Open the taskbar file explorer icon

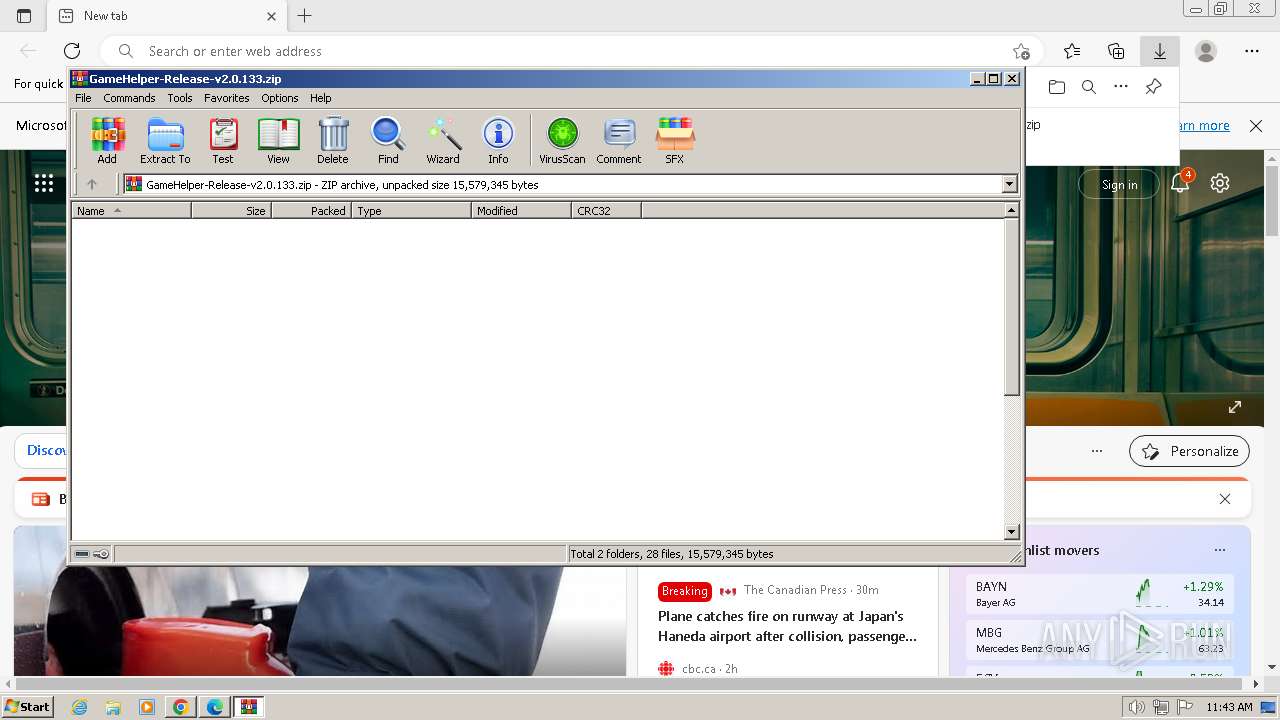click(113, 707)
